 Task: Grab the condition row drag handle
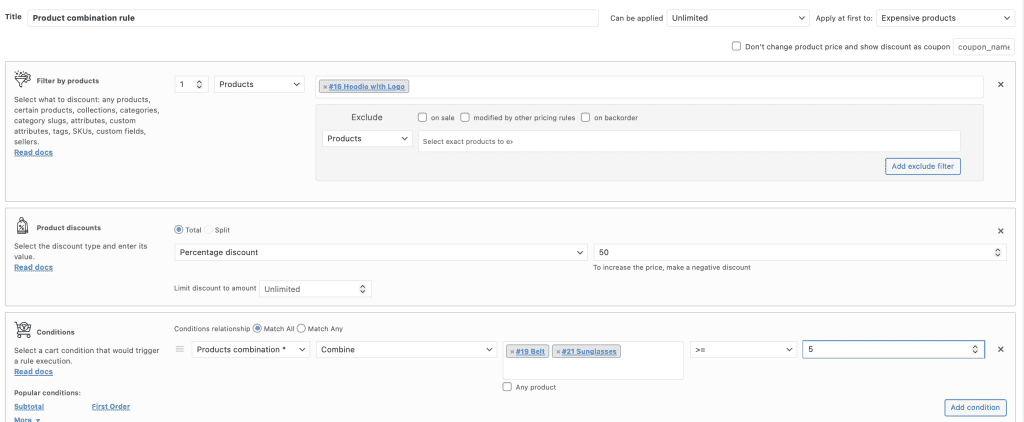pyautogui.click(x=181, y=349)
